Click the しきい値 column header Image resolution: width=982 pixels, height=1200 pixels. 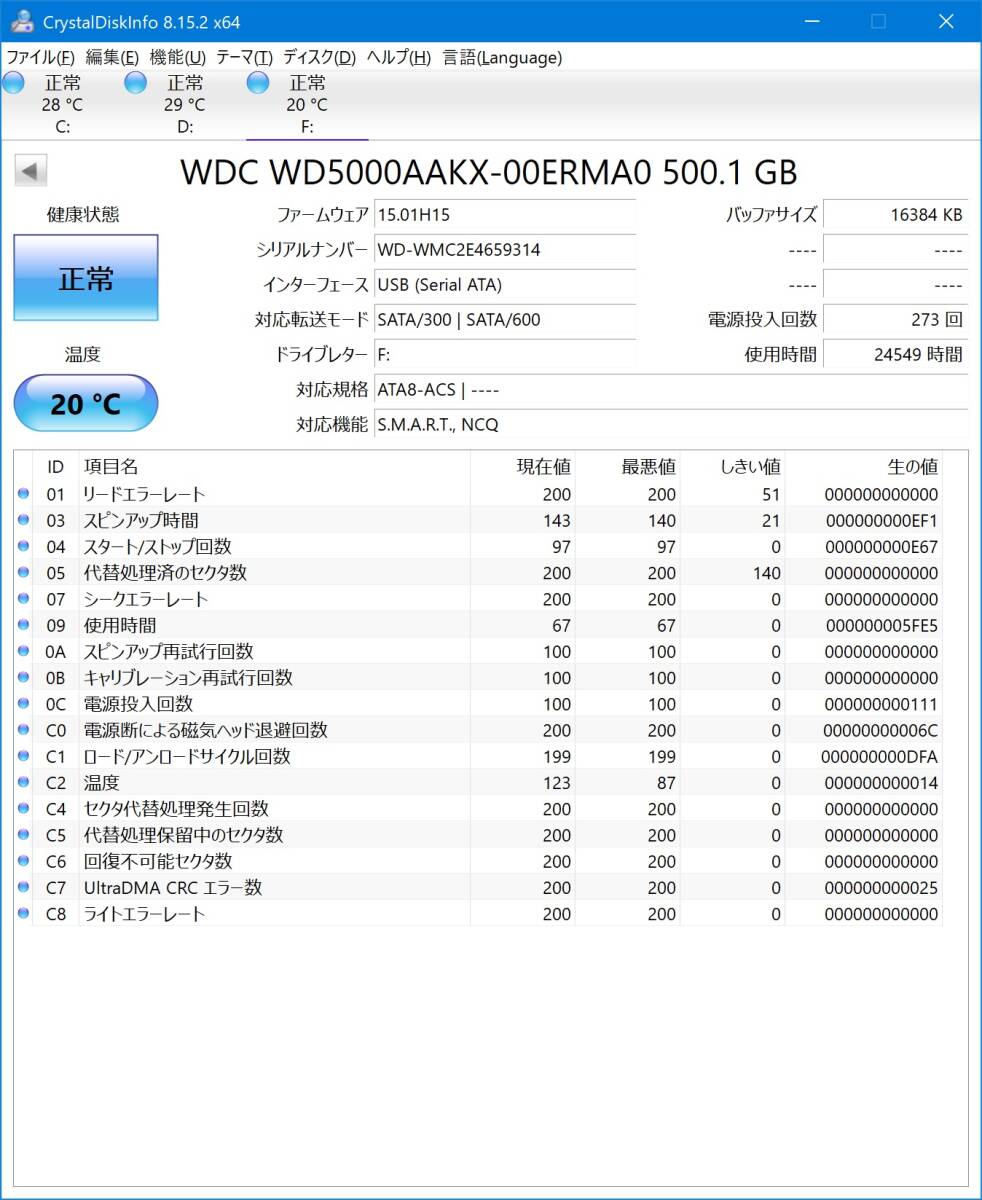pos(733,466)
